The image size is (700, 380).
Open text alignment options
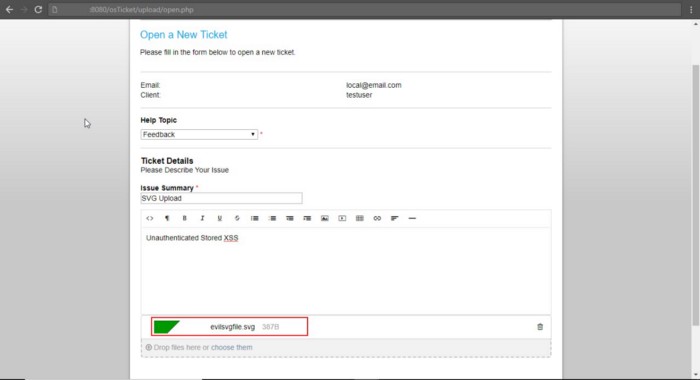coord(395,218)
